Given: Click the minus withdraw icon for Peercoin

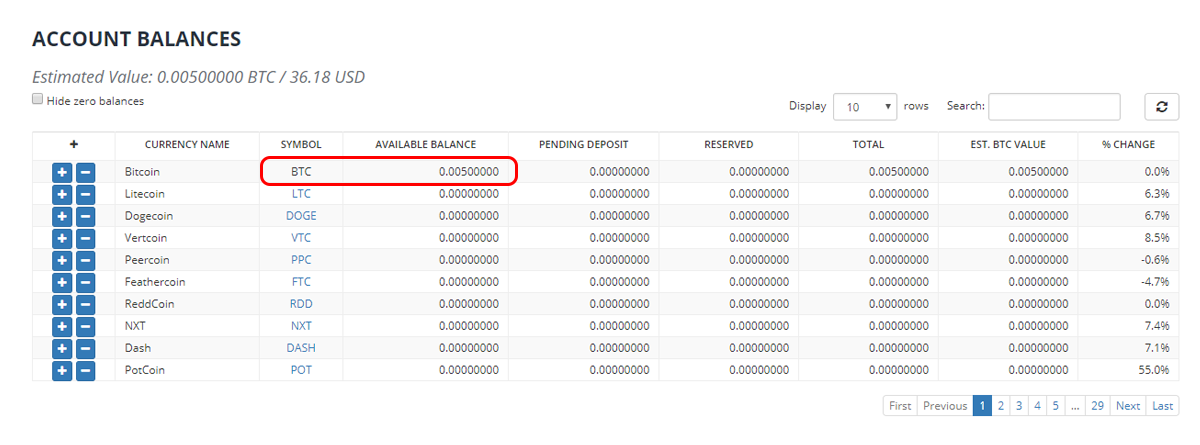Looking at the screenshot, I should pyautogui.click(x=85, y=260).
